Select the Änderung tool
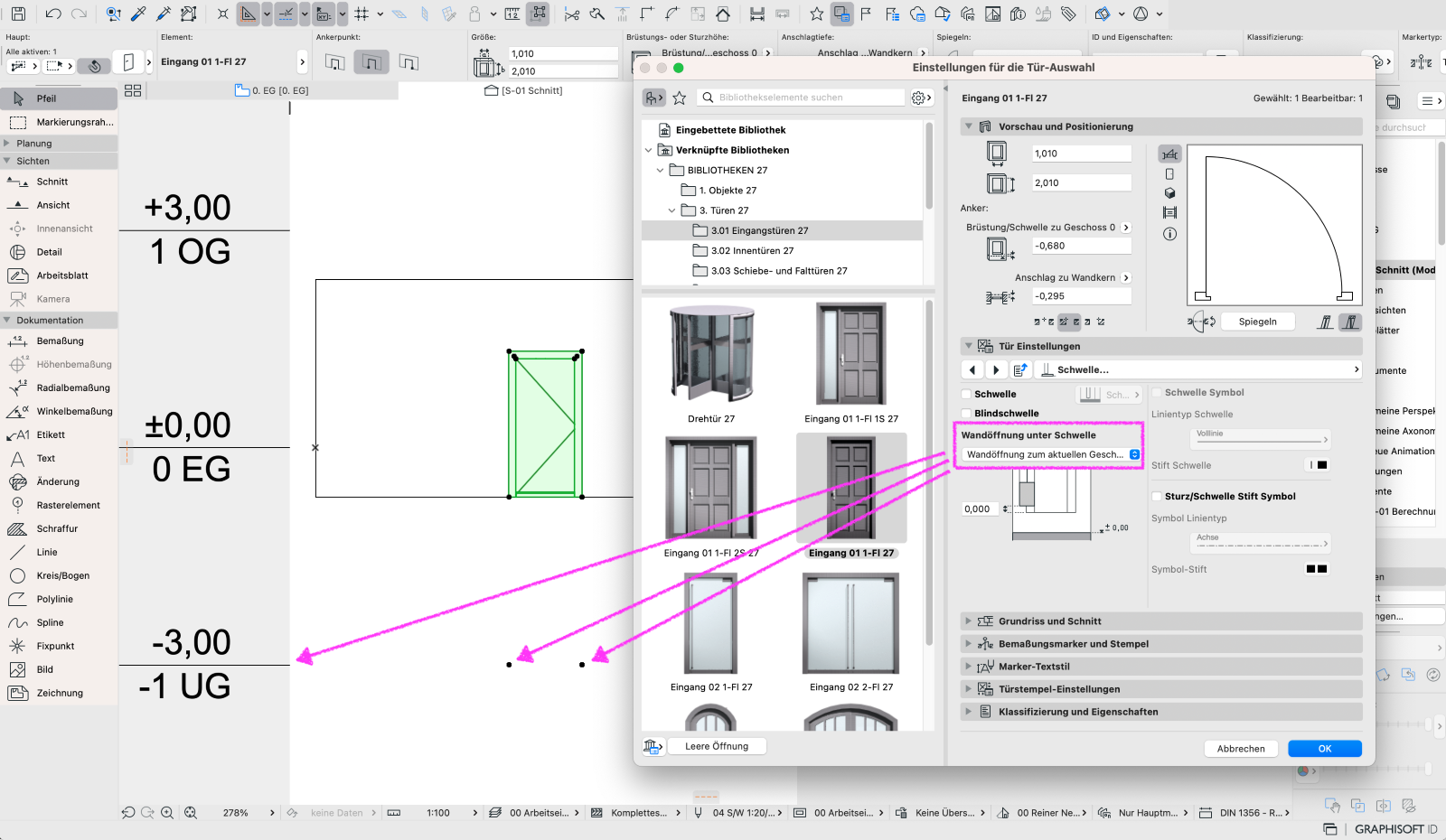 click(59, 481)
